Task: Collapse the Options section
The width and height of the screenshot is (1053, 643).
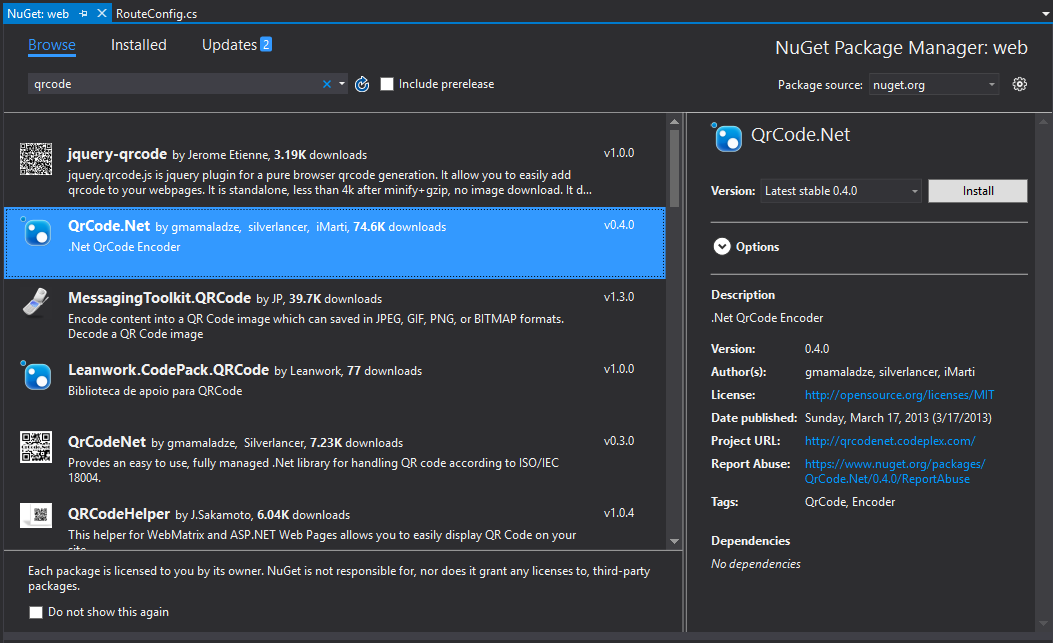Action: tap(722, 246)
